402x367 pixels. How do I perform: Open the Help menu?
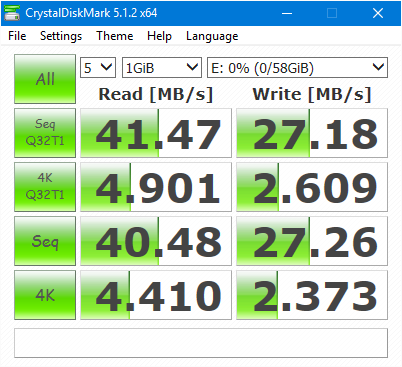pos(159,36)
